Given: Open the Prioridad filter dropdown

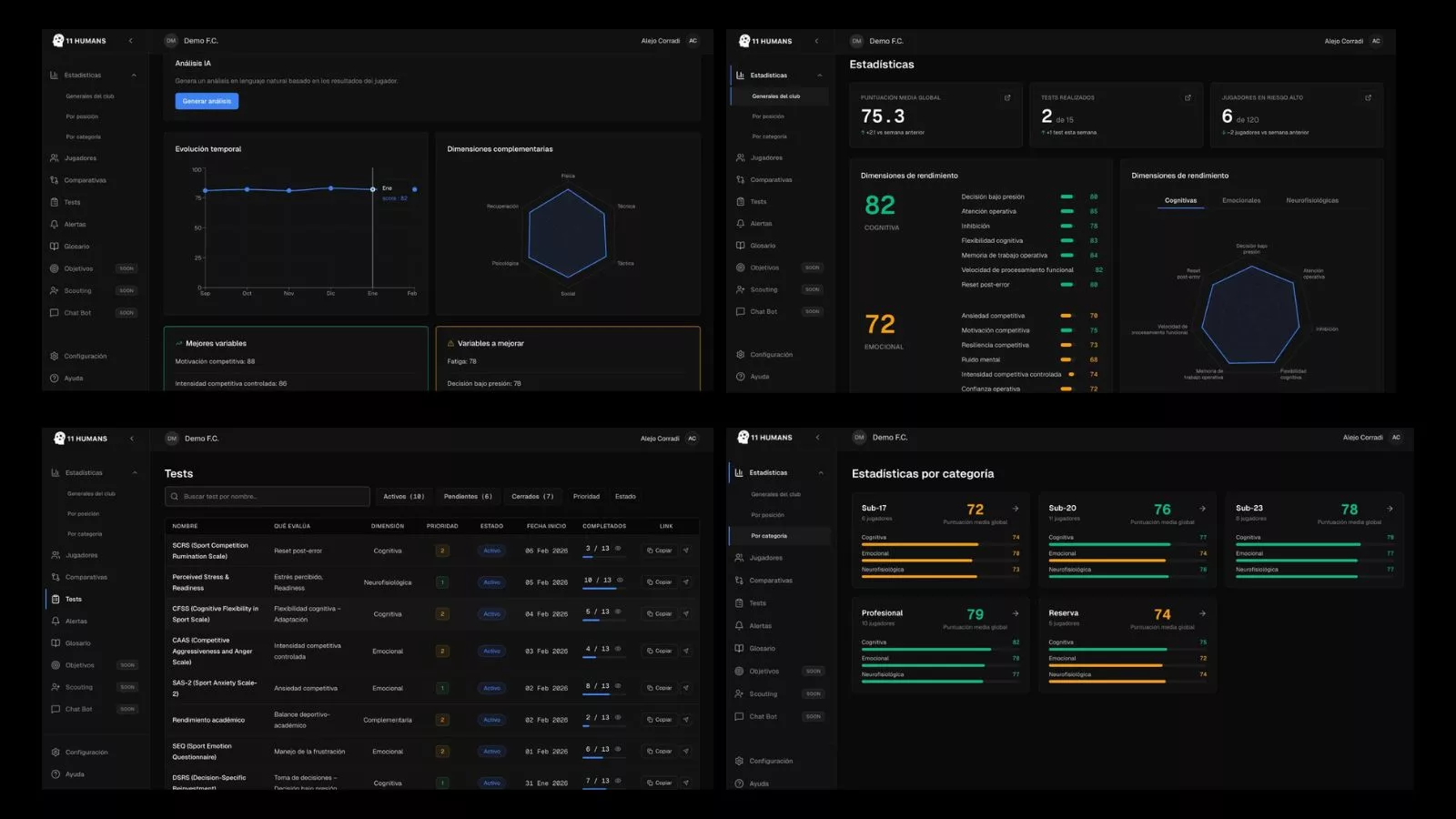Looking at the screenshot, I should pyautogui.click(x=586, y=497).
